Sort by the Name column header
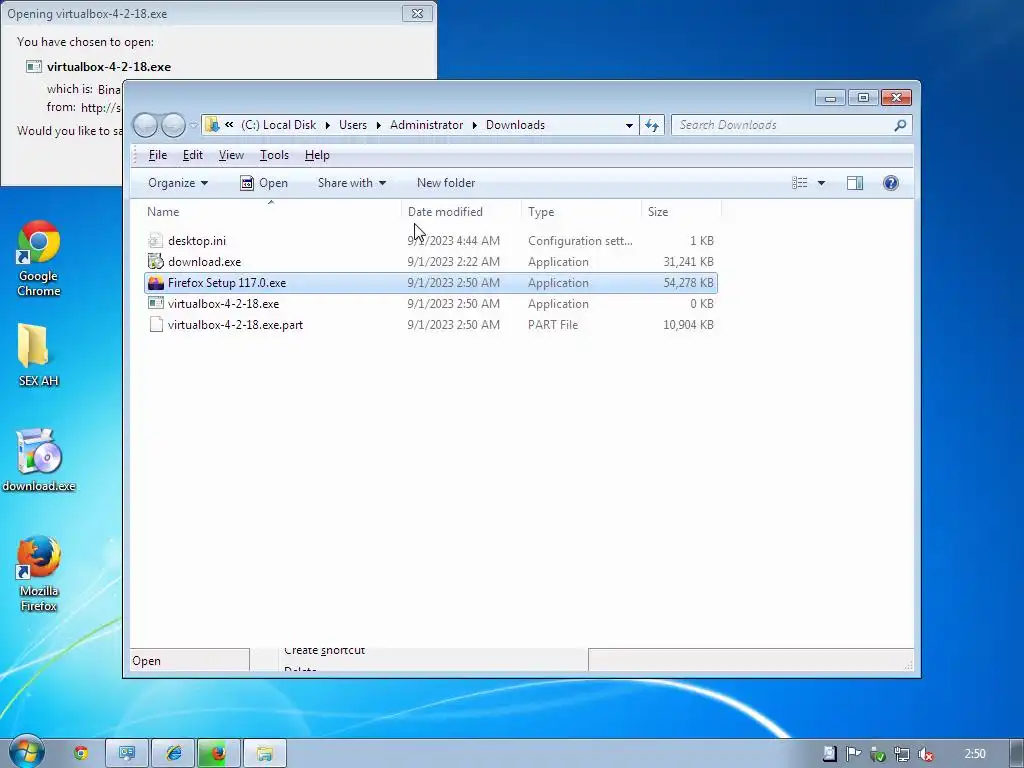This screenshot has height=768, width=1024. pos(270,212)
